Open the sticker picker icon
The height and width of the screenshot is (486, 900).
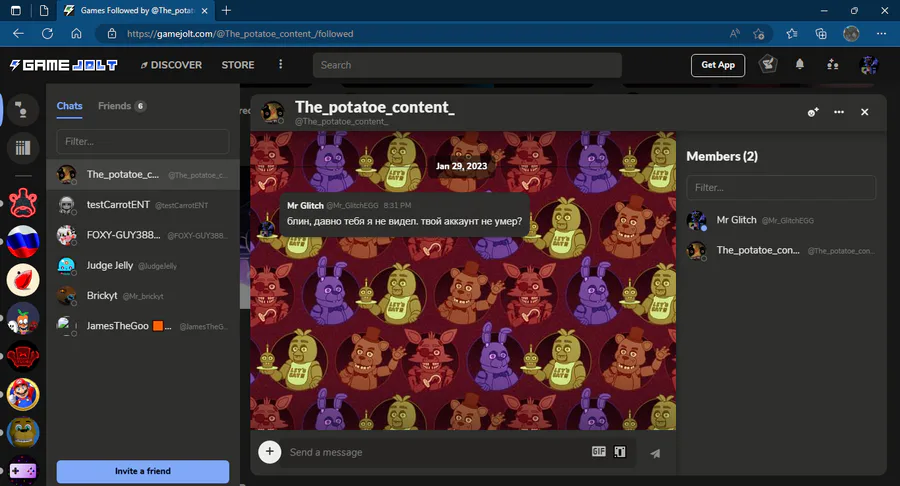click(x=620, y=452)
